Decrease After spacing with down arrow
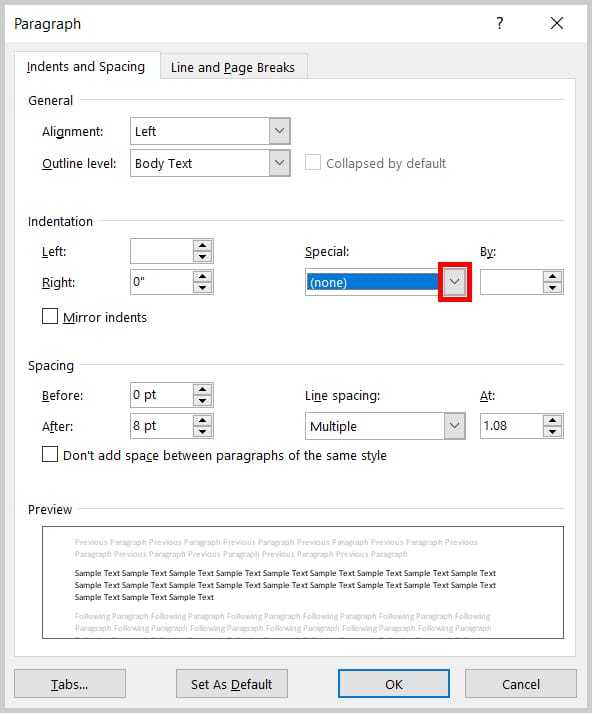Screen dimensions: 592x713 202,432
